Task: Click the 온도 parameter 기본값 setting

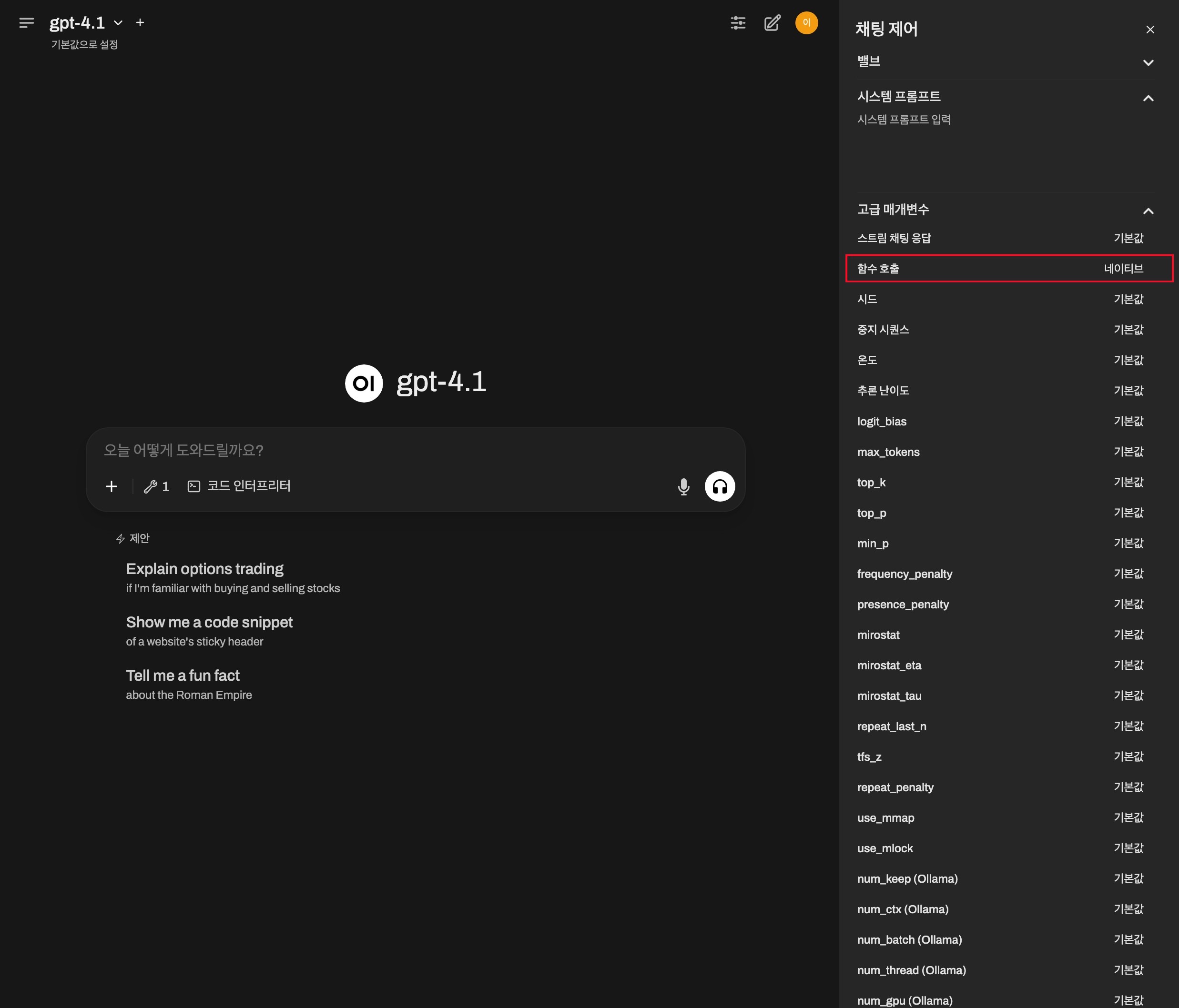Action: tap(1128, 360)
